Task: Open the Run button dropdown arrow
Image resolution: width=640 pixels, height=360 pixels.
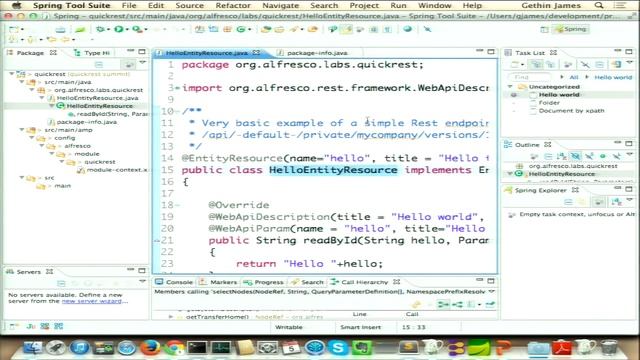Action: [127, 29]
